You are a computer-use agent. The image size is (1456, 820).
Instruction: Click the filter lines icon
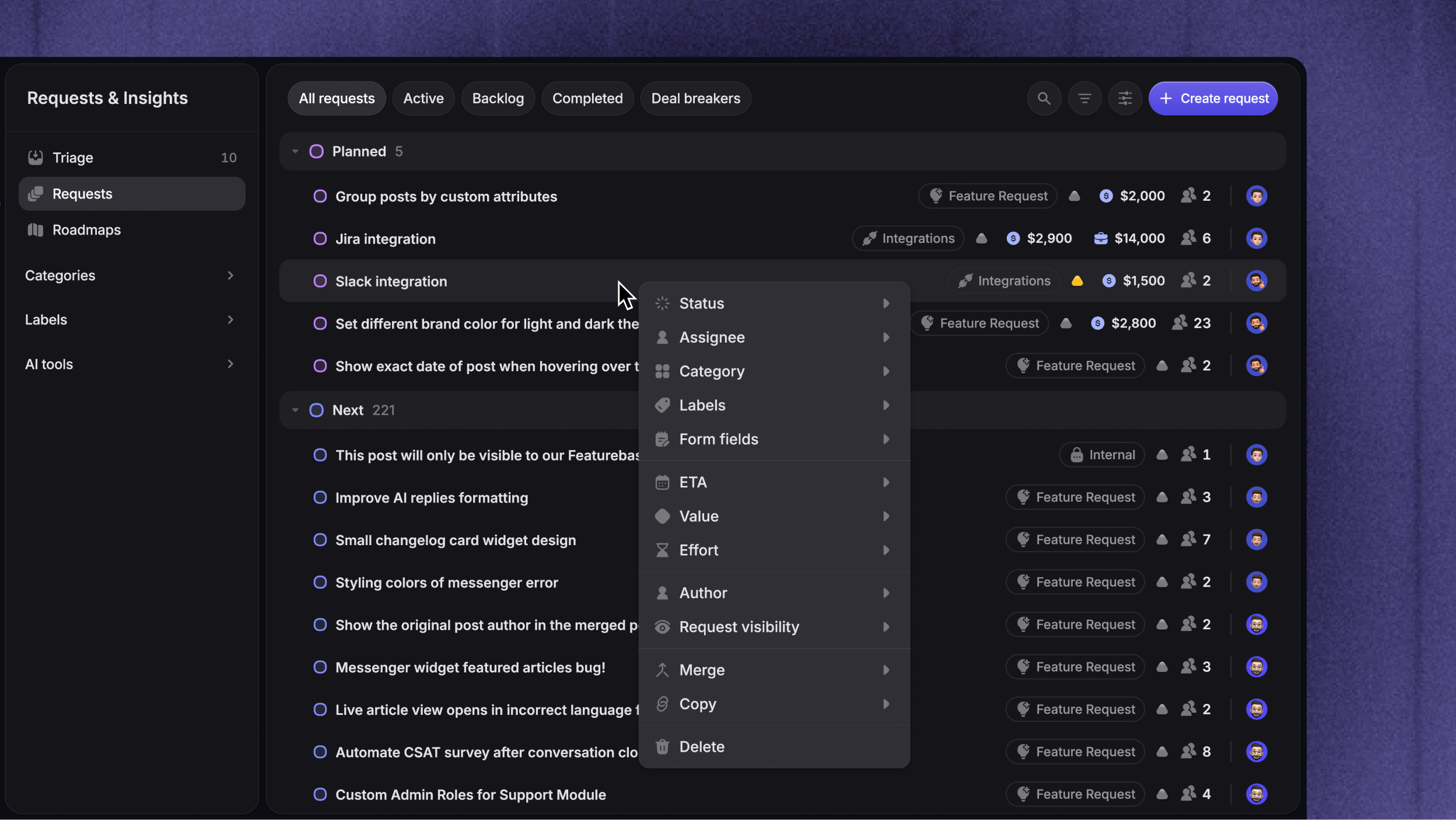tap(1084, 98)
